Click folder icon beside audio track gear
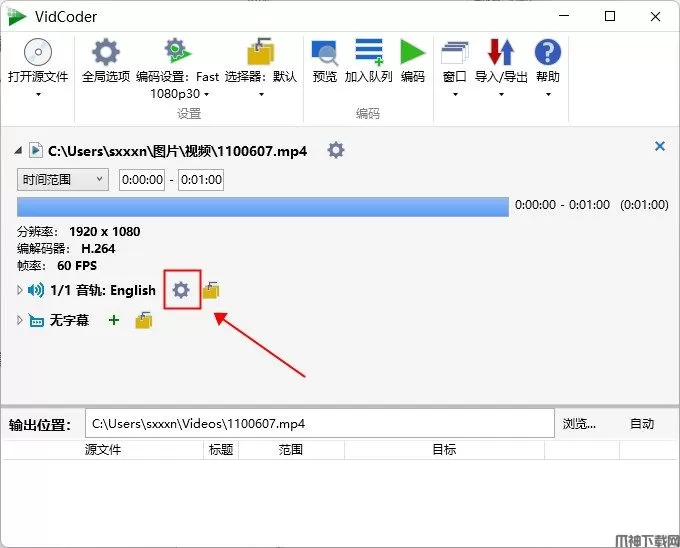This screenshot has width=680, height=548. [211, 290]
